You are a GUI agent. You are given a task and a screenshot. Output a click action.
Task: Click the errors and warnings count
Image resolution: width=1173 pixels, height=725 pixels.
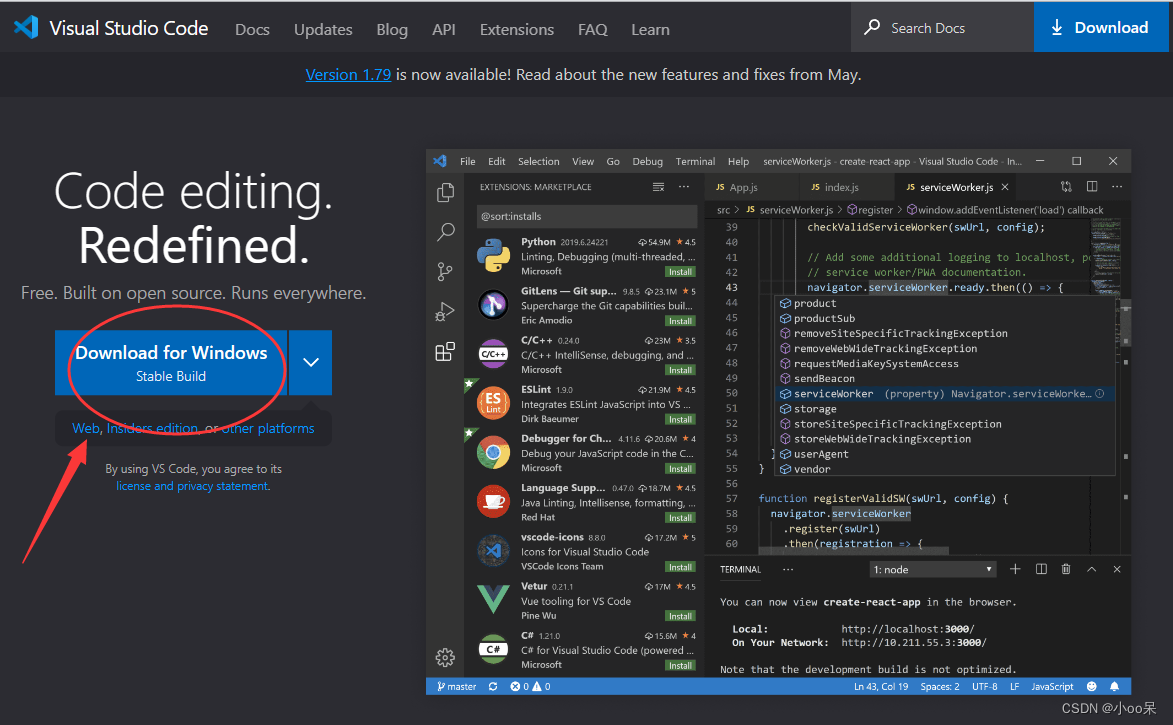click(530, 686)
